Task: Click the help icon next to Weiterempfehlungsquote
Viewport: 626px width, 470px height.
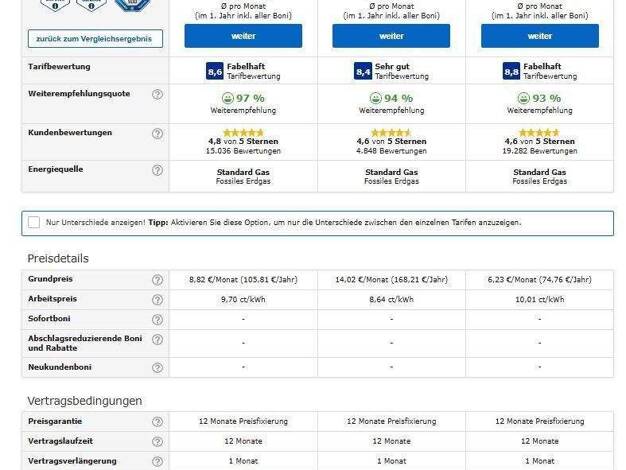Action: tap(157, 94)
